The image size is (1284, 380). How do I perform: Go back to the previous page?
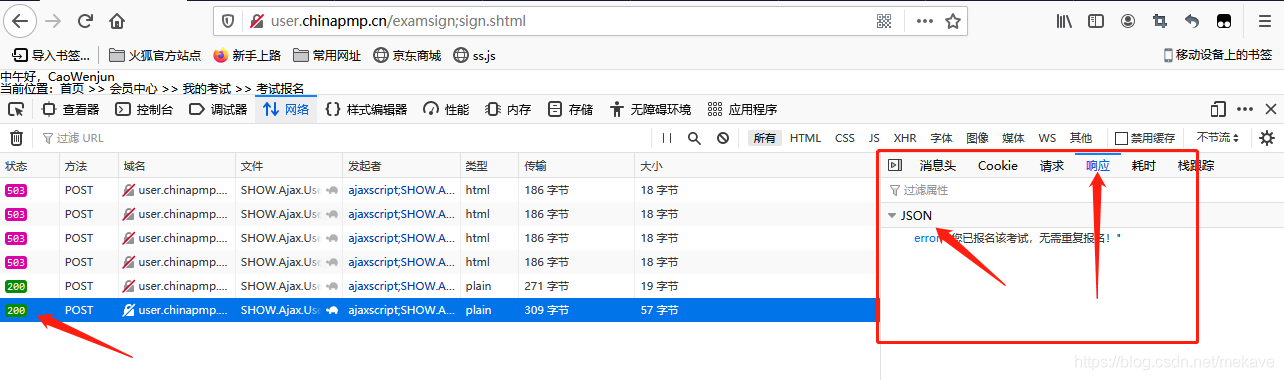coord(20,20)
